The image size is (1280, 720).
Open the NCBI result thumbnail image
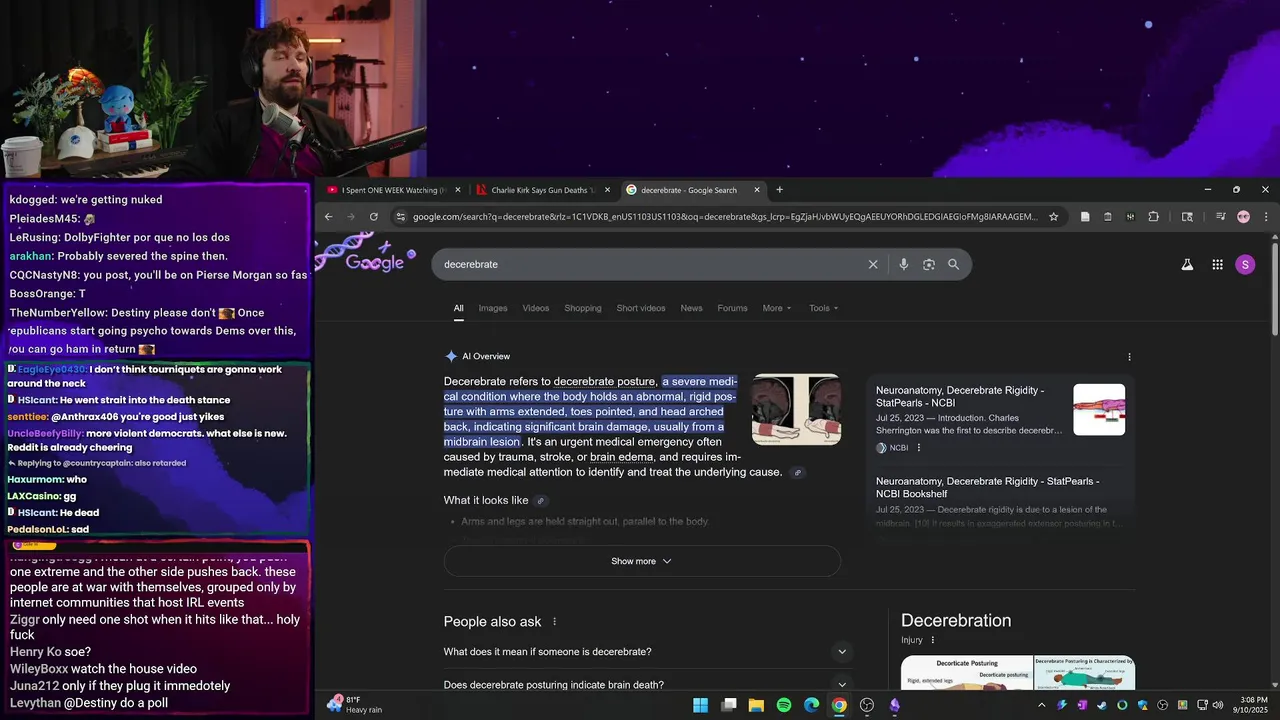pos(1099,409)
